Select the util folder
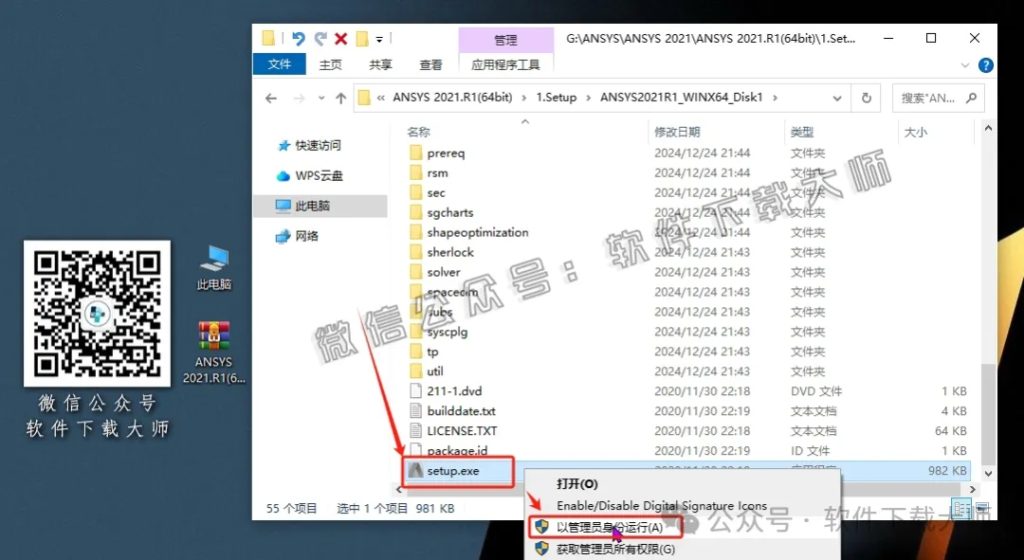The width and height of the screenshot is (1024, 560). [435, 371]
